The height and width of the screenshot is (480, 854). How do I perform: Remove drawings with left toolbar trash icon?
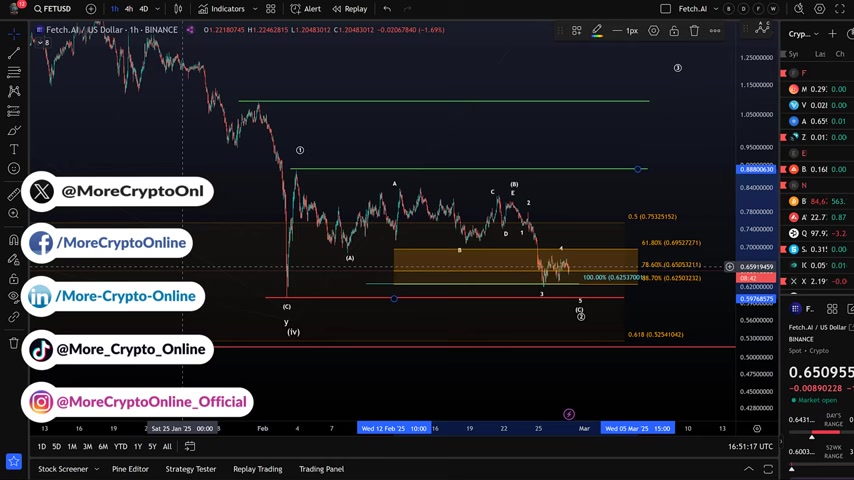[14, 343]
